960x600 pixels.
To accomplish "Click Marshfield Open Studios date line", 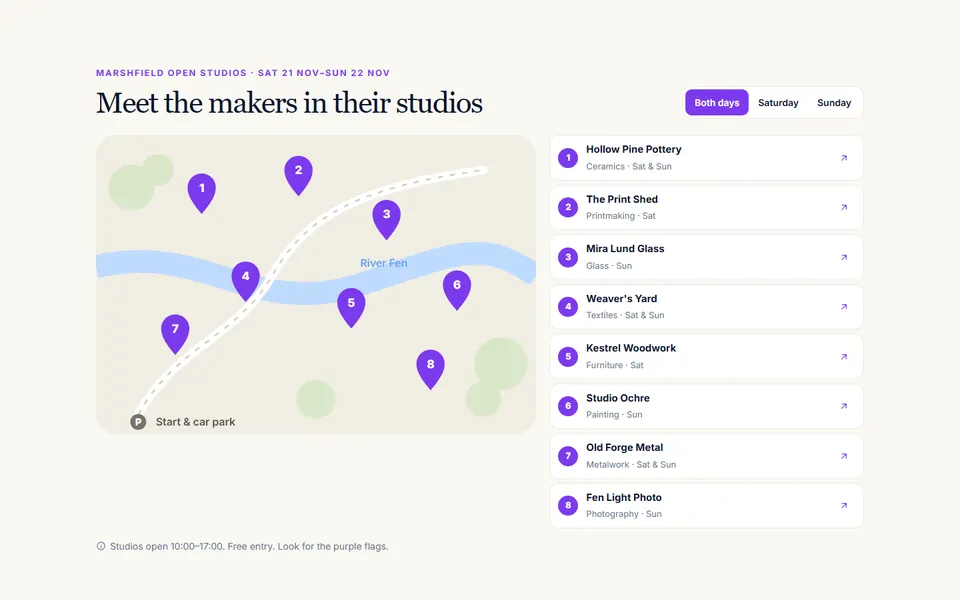I will [x=243, y=73].
